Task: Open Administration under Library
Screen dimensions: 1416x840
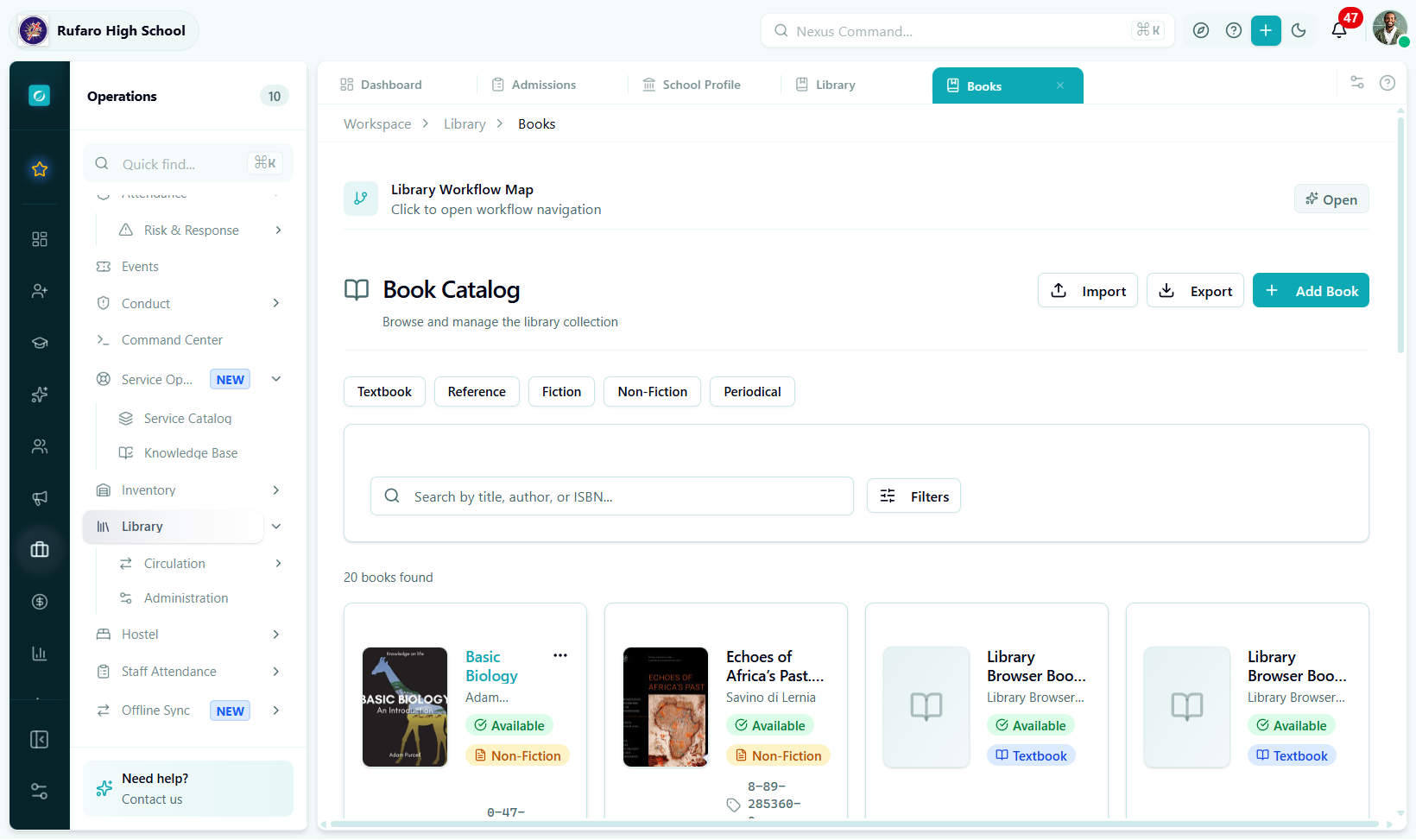Action: 186,598
